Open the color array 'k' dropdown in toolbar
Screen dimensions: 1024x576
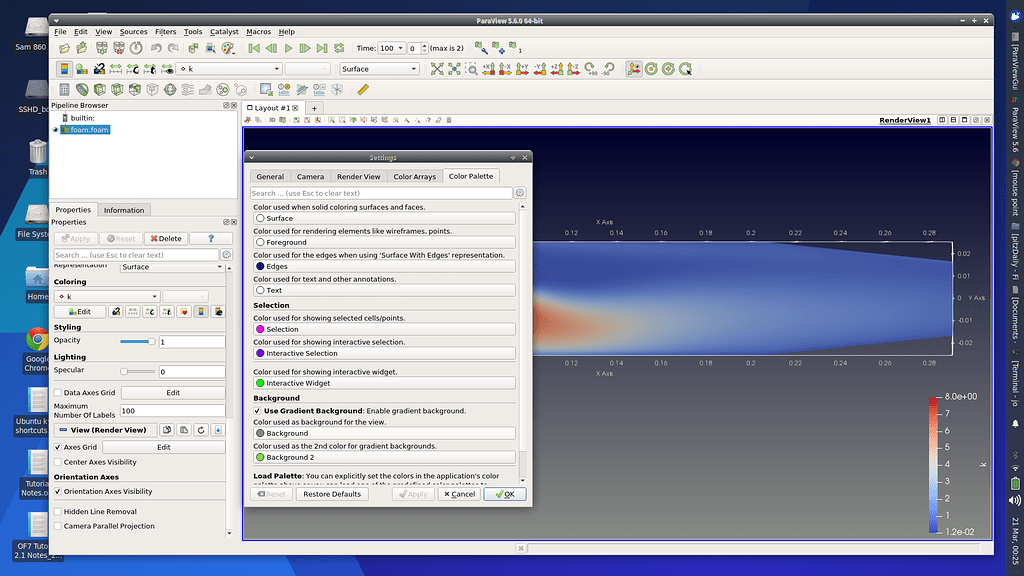coord(229,69)
